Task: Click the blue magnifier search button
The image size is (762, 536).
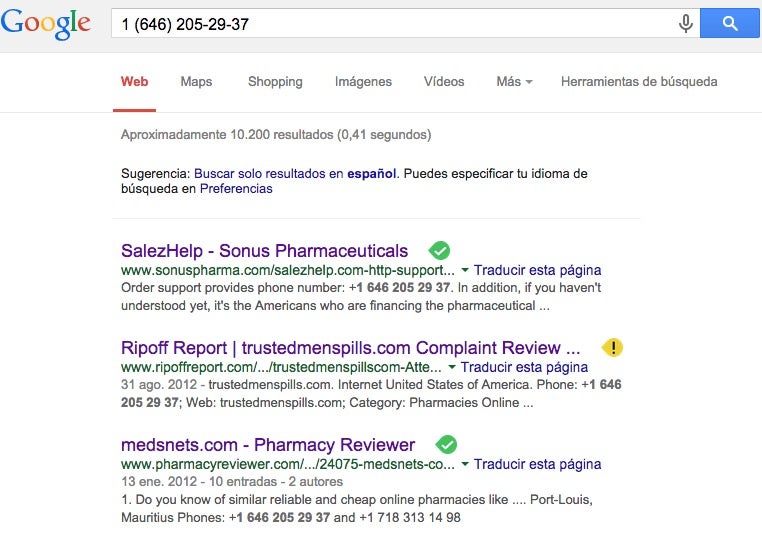Action: coord(729,23)
